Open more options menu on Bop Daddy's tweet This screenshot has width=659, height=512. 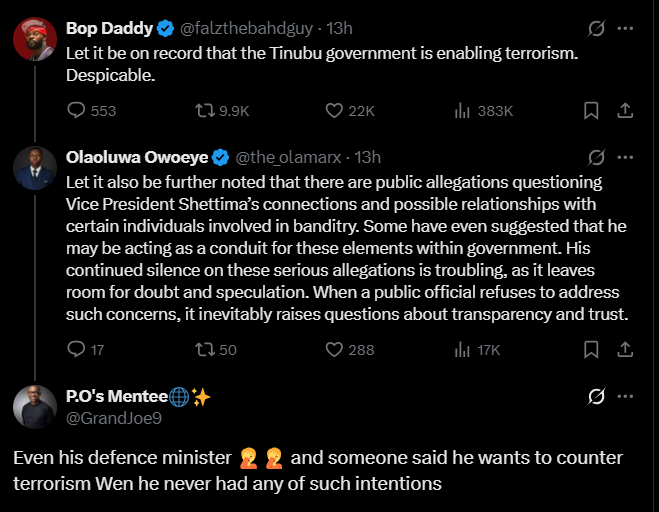[x=627, y=28]
